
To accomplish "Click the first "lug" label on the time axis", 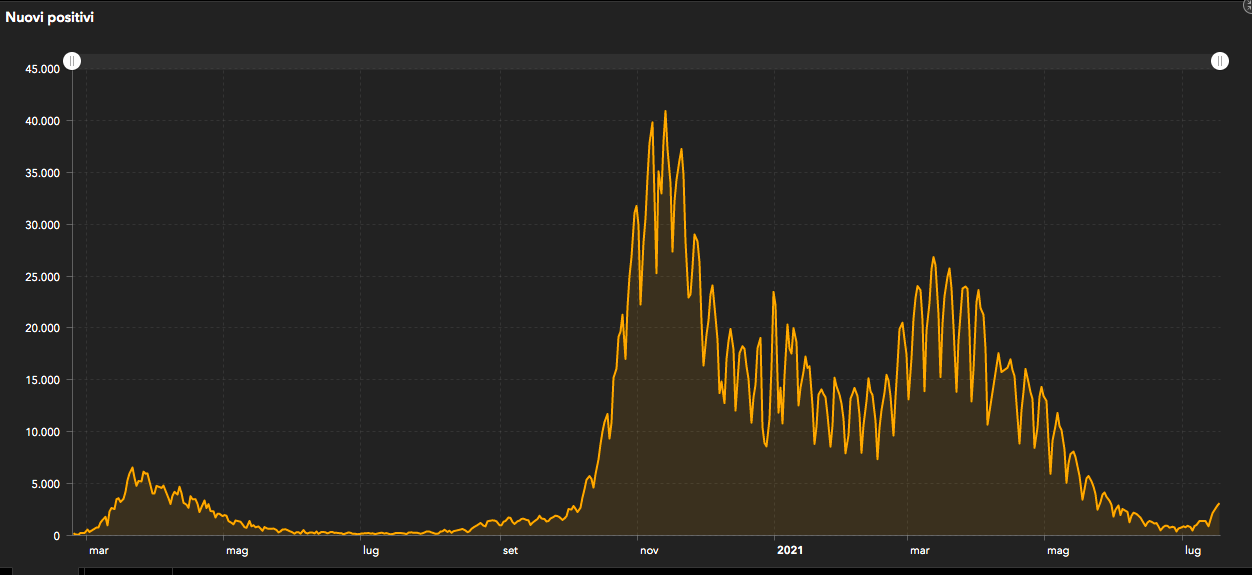I will tap(370, 550).
